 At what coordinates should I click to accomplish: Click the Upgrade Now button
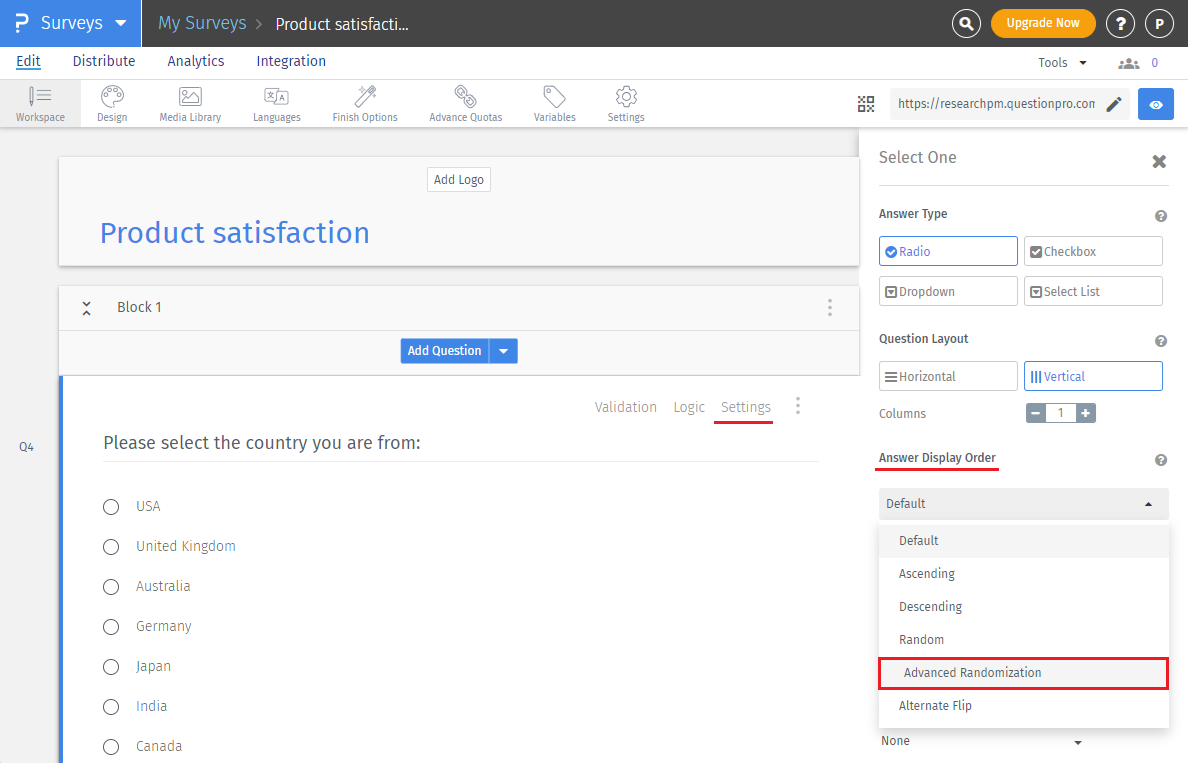point(1043,23)
